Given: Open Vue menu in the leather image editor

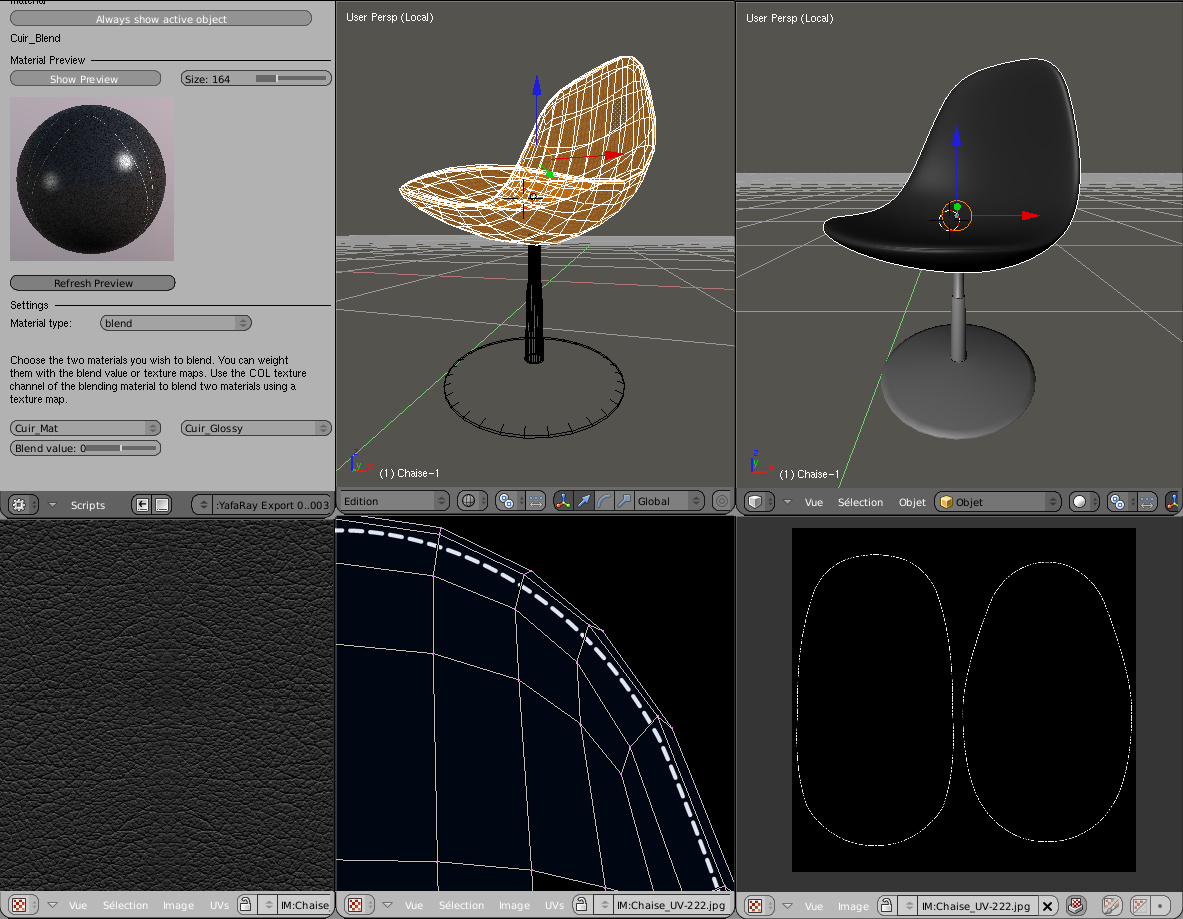Looking at the screenshot, I should coord(78,905).
